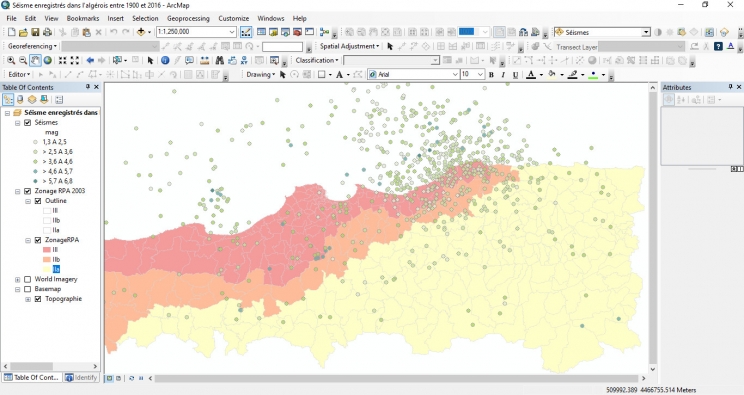Viewport: 744px width, 395px height.
Task: Open the map scale dropdown
Action: tap(232, 32)
